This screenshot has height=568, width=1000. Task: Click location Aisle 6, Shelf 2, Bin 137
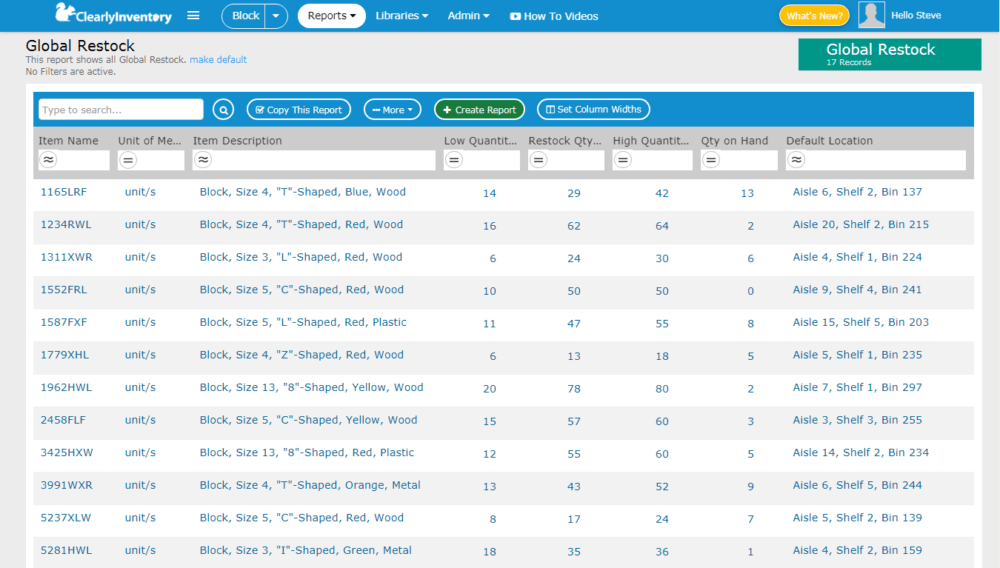tap(857, 192)
